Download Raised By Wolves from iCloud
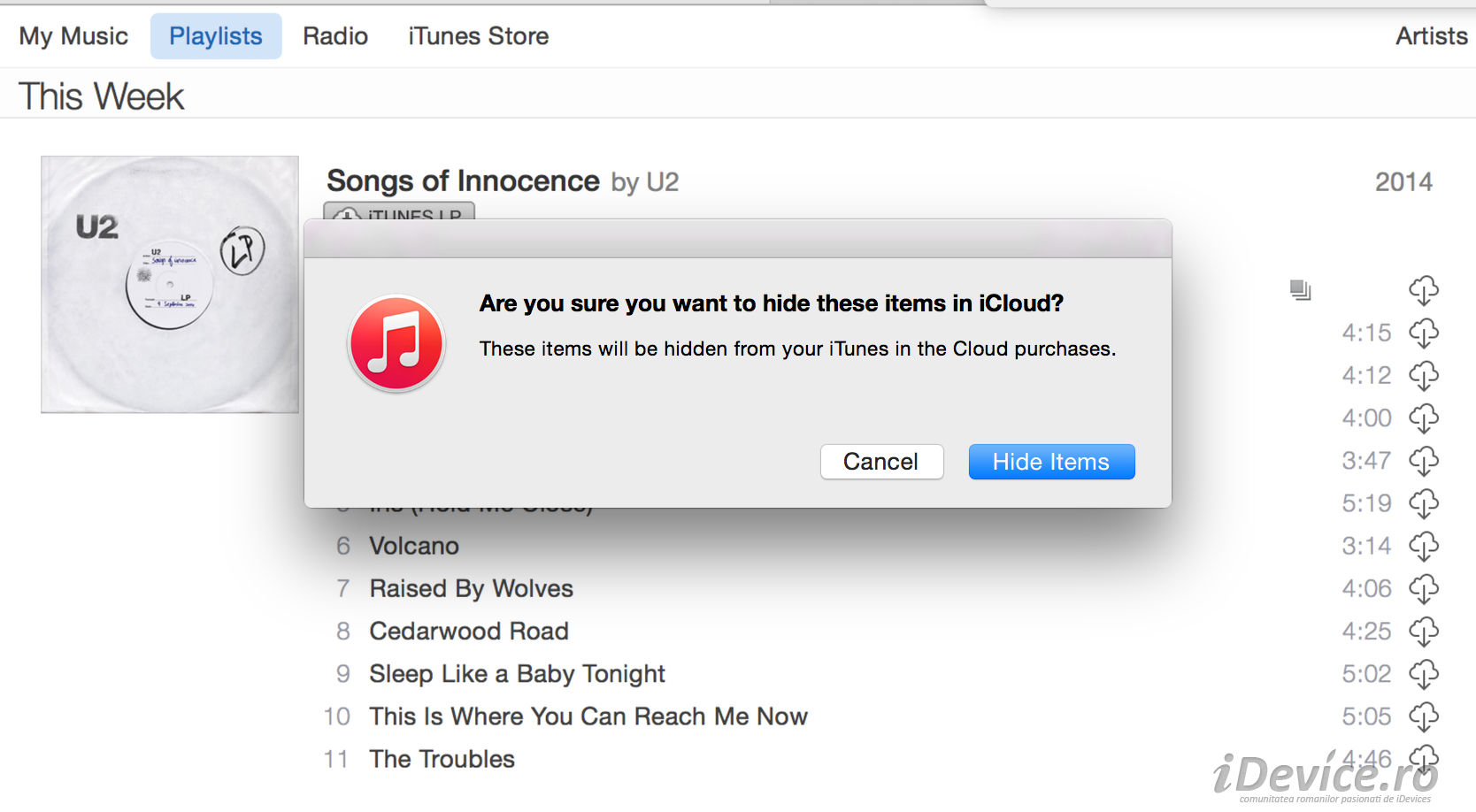Screen dimensions: 1476x812 pos(1423,589)
